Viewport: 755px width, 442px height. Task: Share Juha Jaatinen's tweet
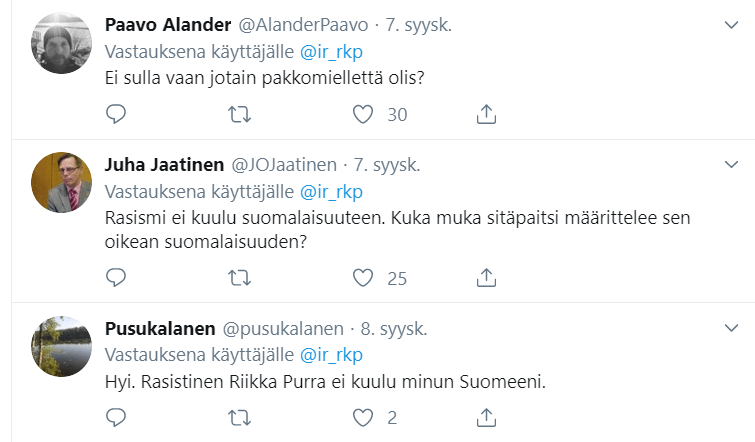[x=486, y=277]
